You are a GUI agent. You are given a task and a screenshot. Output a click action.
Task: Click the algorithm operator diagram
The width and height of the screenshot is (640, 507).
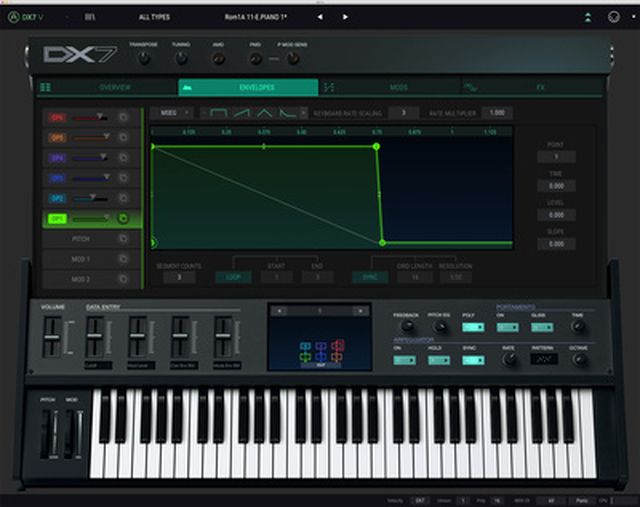click(321, 352)
